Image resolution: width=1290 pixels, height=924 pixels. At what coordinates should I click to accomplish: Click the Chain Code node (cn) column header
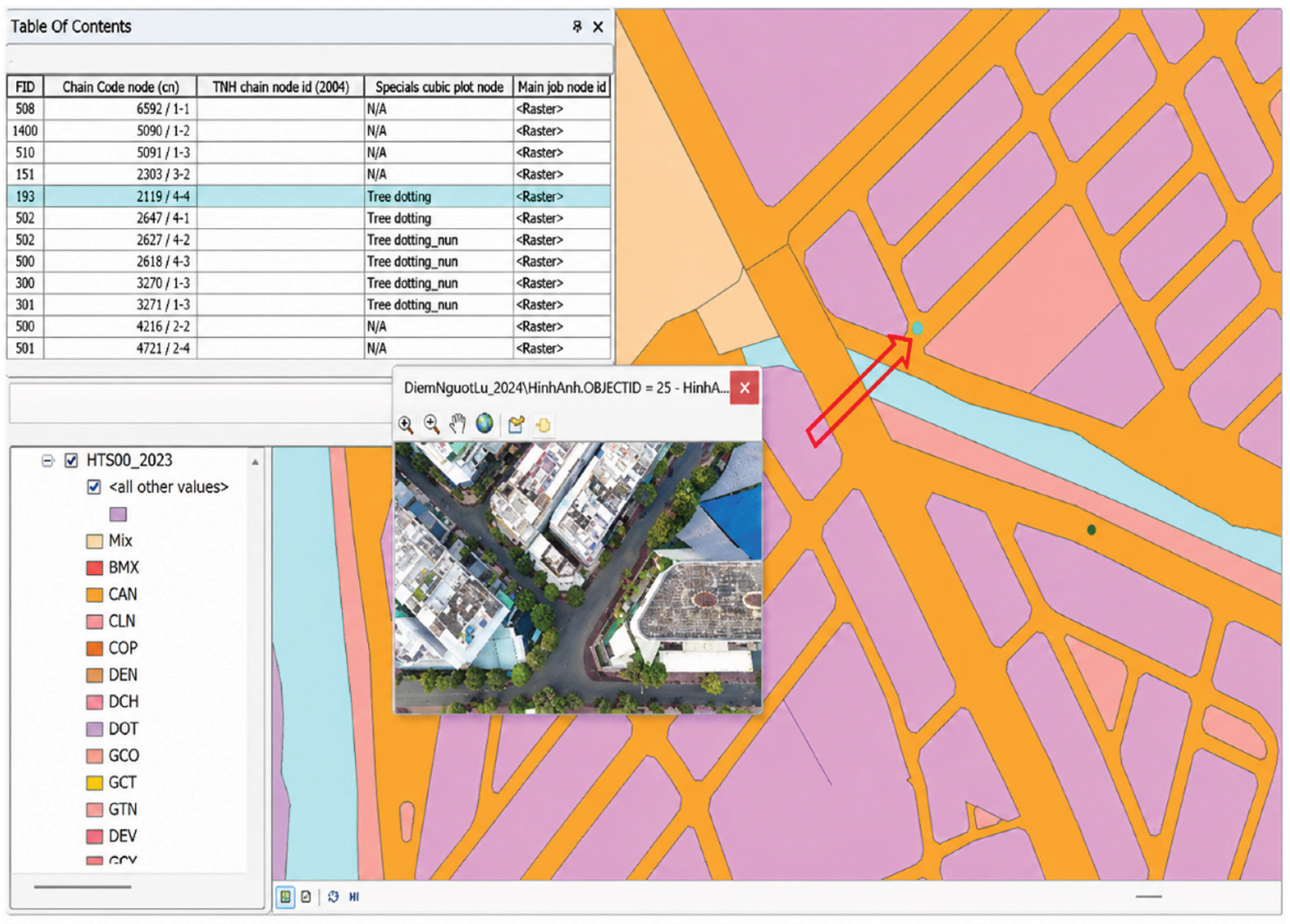tap(121, 87)
